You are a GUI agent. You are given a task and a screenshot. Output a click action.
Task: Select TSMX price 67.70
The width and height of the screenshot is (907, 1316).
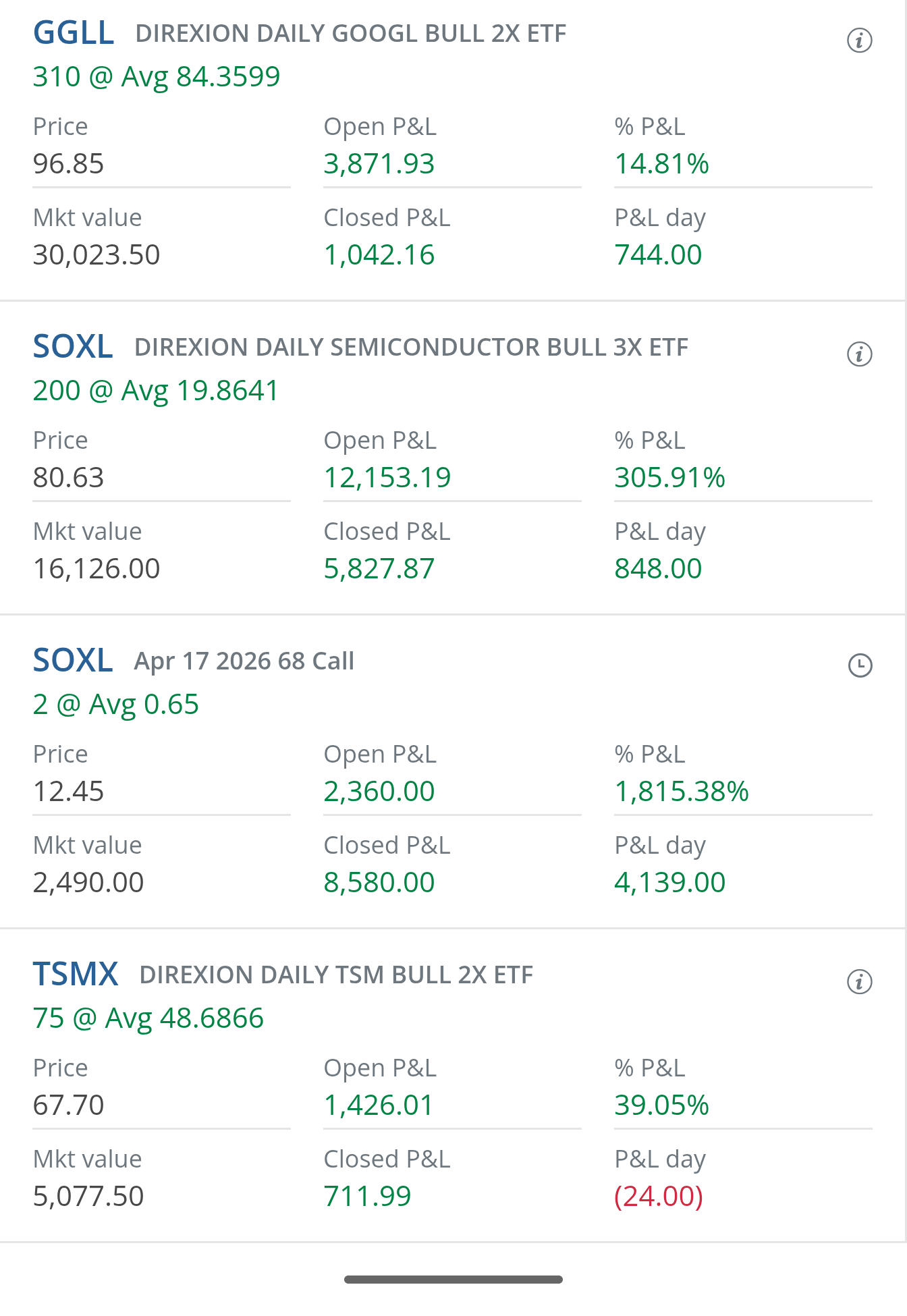(69, 1105)
